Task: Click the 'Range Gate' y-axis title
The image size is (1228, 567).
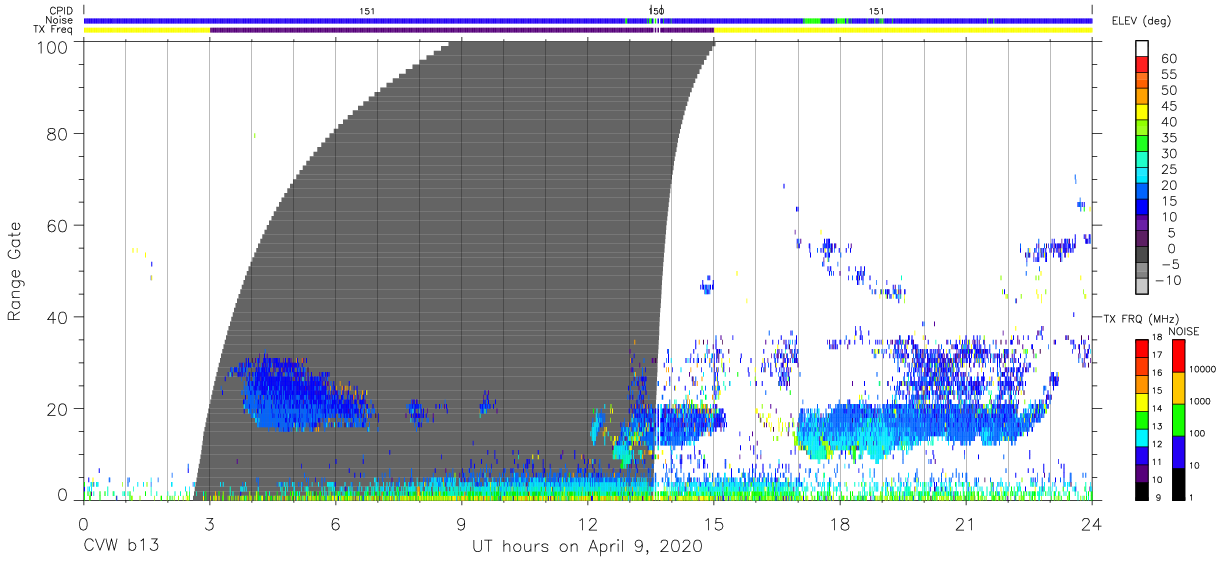Action: pyautogui.click(x=15, y=270)
